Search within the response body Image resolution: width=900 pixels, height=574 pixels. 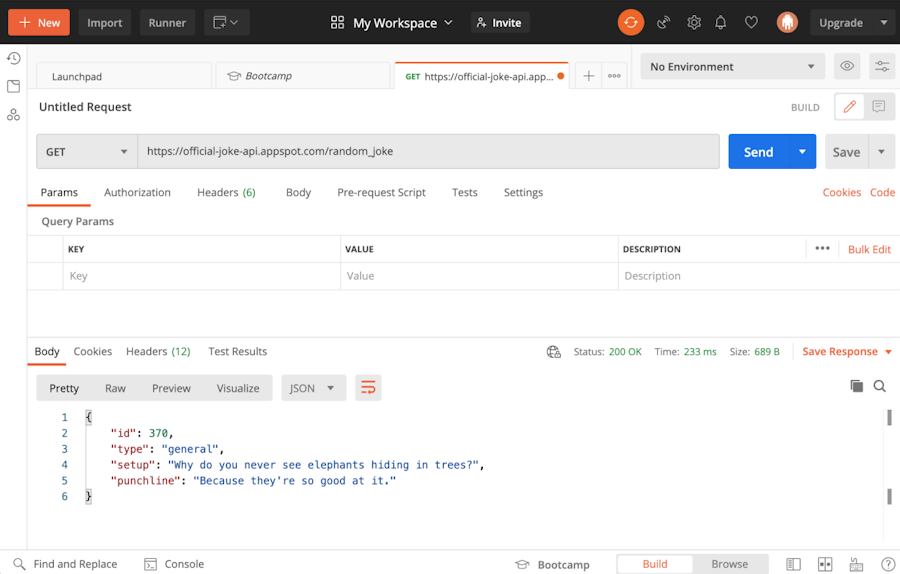(879, 386)
